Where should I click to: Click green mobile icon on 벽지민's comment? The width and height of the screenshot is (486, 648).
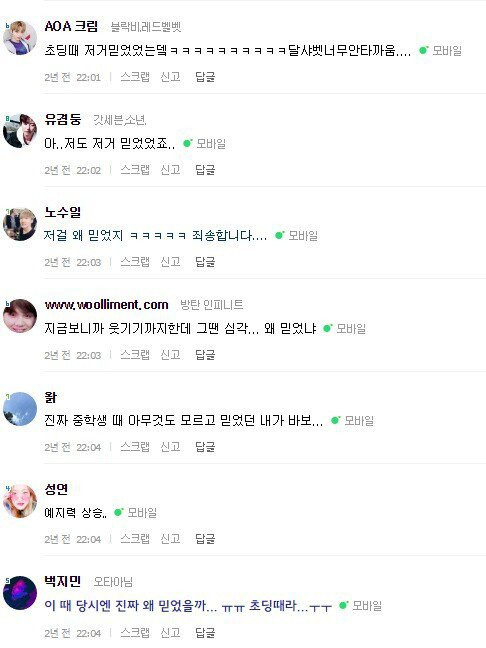click(x=343, y=605)
